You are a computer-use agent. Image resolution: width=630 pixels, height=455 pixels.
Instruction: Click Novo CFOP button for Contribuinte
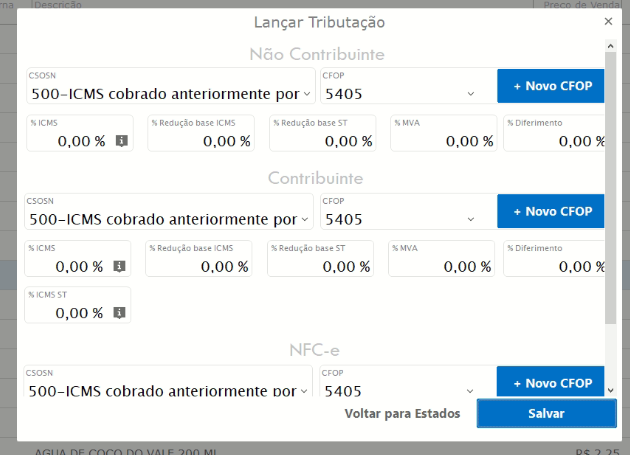(552, 211)
